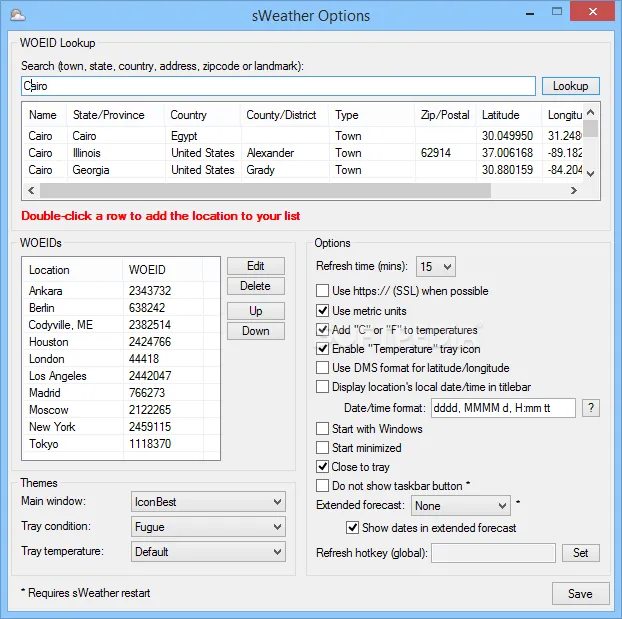Minimize the sWeather Options window
The width and height of the screenshot is (622, 619).
pyautogui.click(x=530, y=13)
